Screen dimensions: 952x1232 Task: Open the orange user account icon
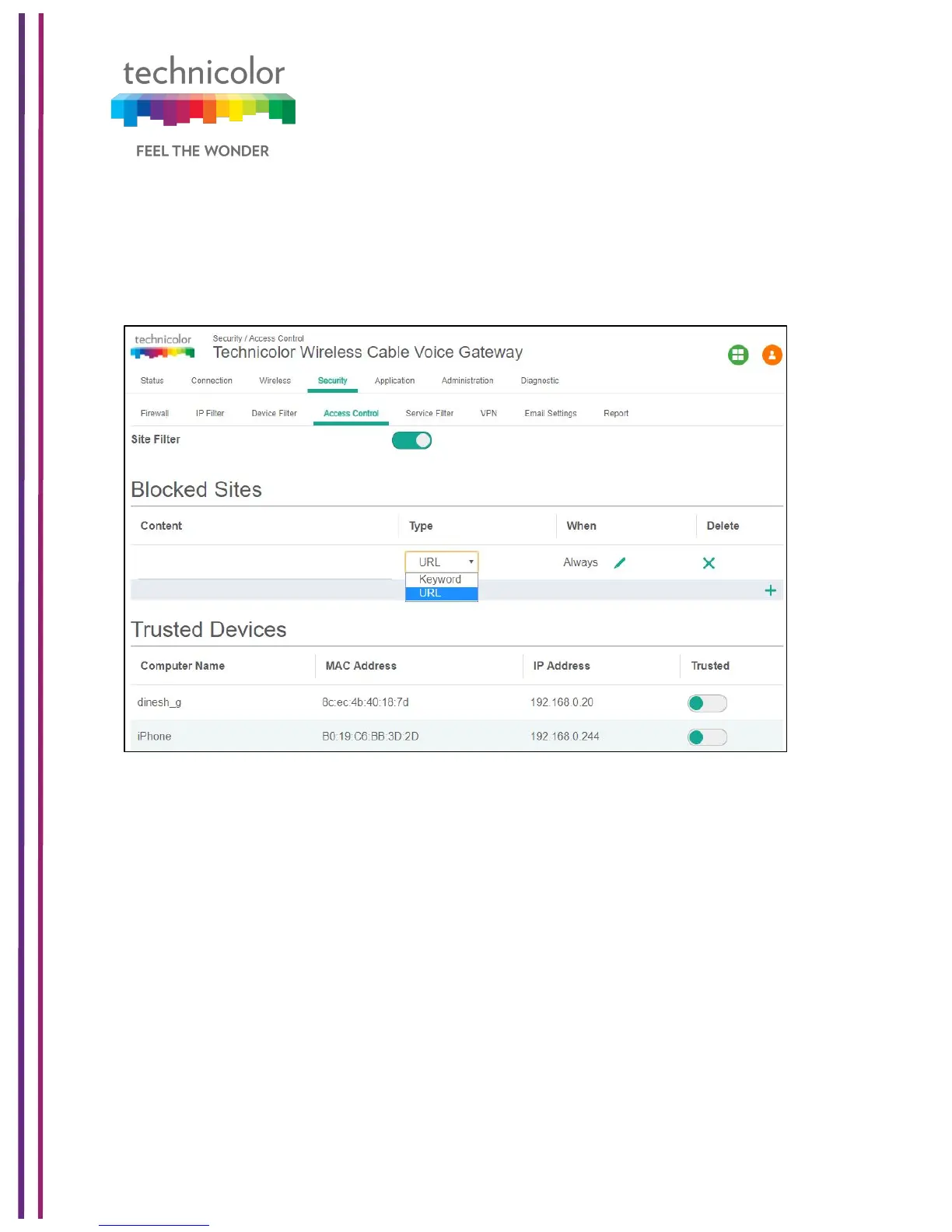tap(772, 355)
